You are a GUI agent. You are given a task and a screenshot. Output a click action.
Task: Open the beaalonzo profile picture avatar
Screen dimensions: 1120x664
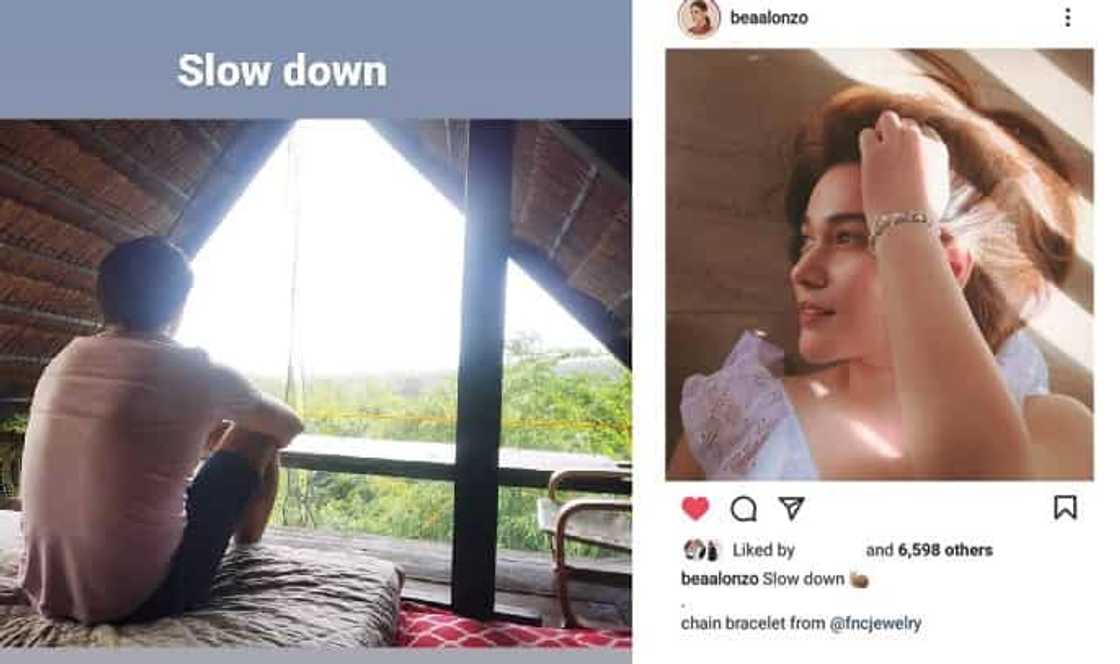pos(698,18)
